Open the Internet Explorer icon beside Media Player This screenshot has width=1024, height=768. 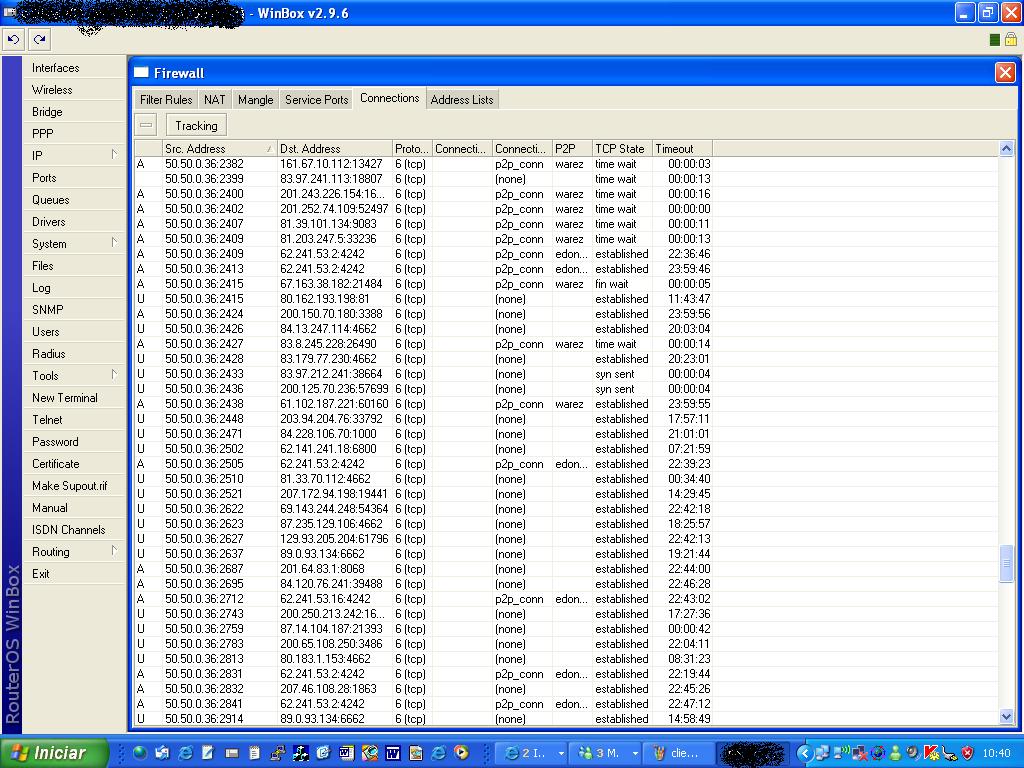[x=438, y=753]
